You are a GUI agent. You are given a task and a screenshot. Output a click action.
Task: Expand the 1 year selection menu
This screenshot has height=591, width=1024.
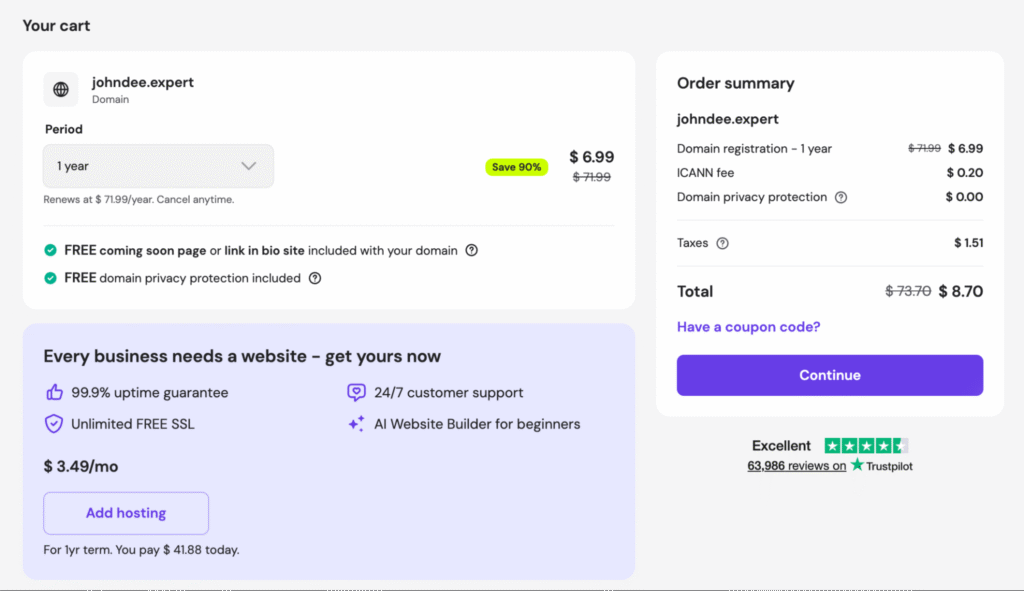[x=157, y=165]
